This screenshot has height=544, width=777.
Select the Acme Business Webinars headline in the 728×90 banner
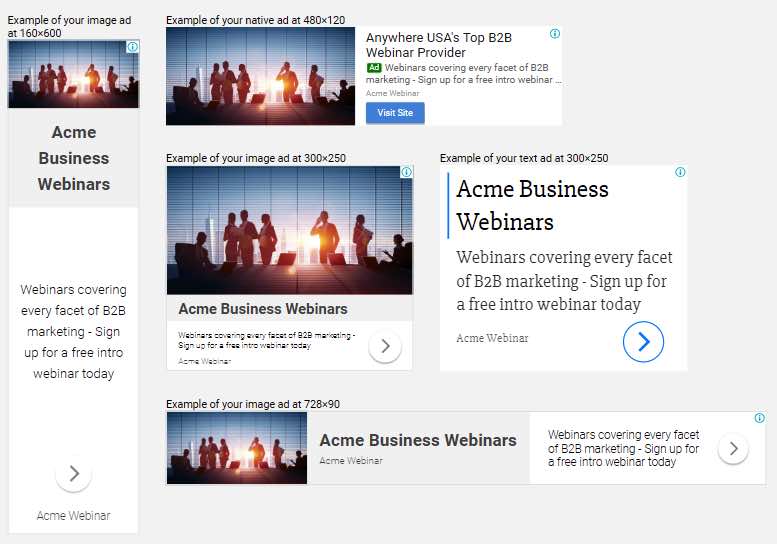(417, 440)
